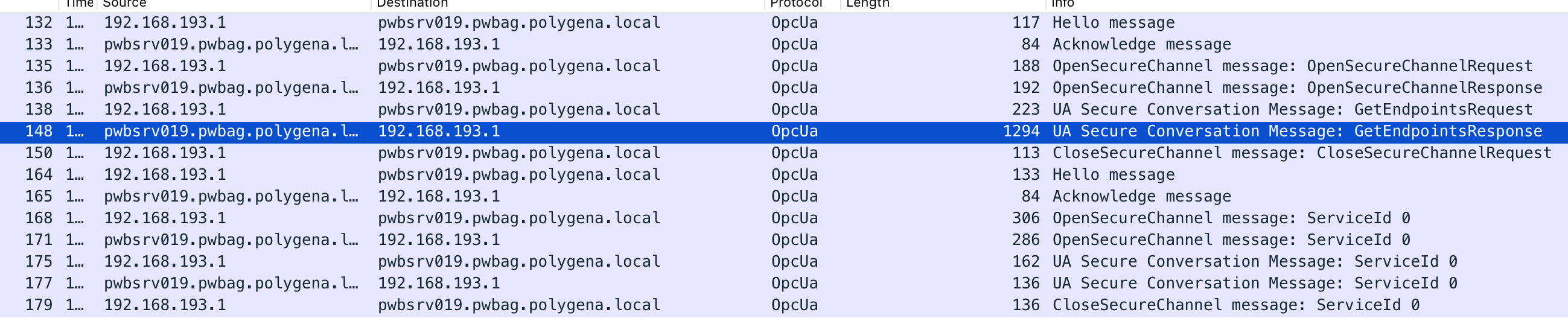Viewport: 1568px width, 321px height.
Task: Select packet 177 UA Secure Conversation row
Action: [784, 284]
